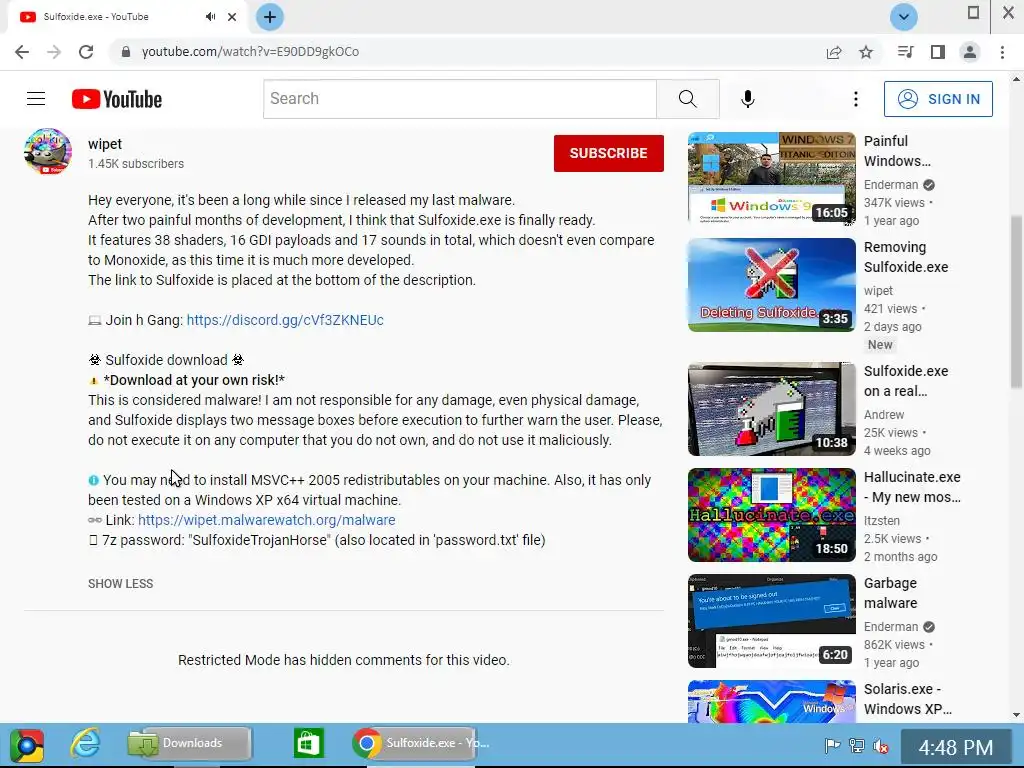Open Hallucinate.exe video thumbnail
The width and height of the screenshot is (1024, 768).
(x=771, y=515)
